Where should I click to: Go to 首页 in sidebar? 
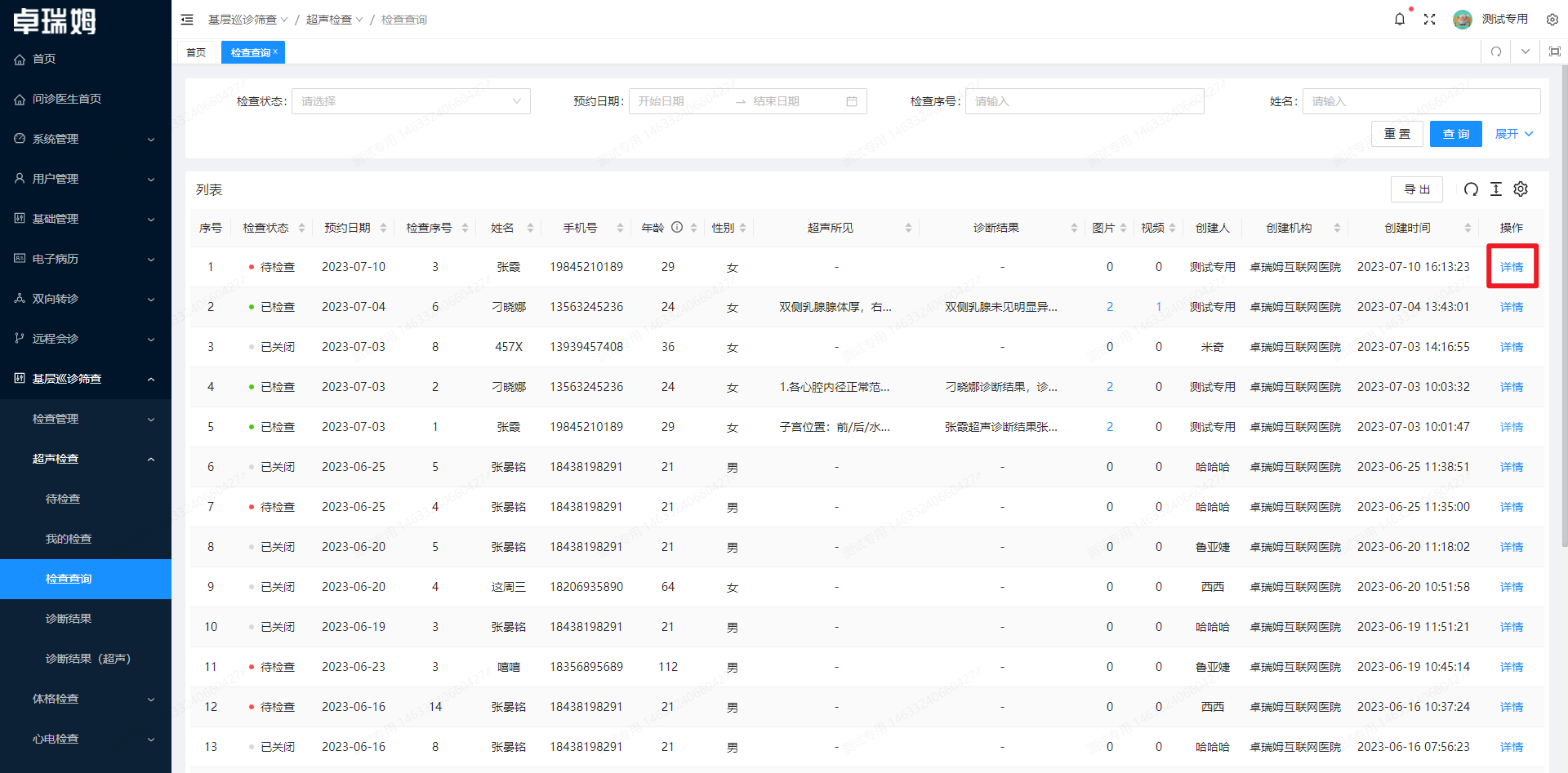point(86,59)
